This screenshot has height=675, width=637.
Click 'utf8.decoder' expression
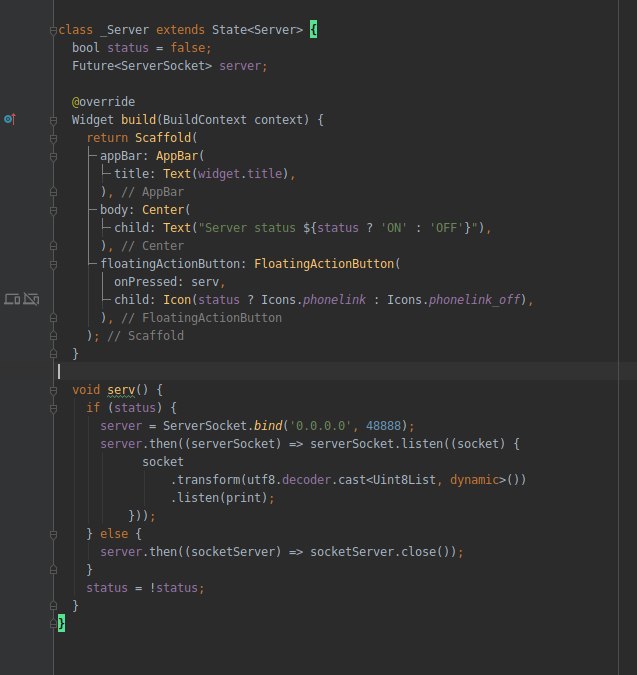pos(289,480)
